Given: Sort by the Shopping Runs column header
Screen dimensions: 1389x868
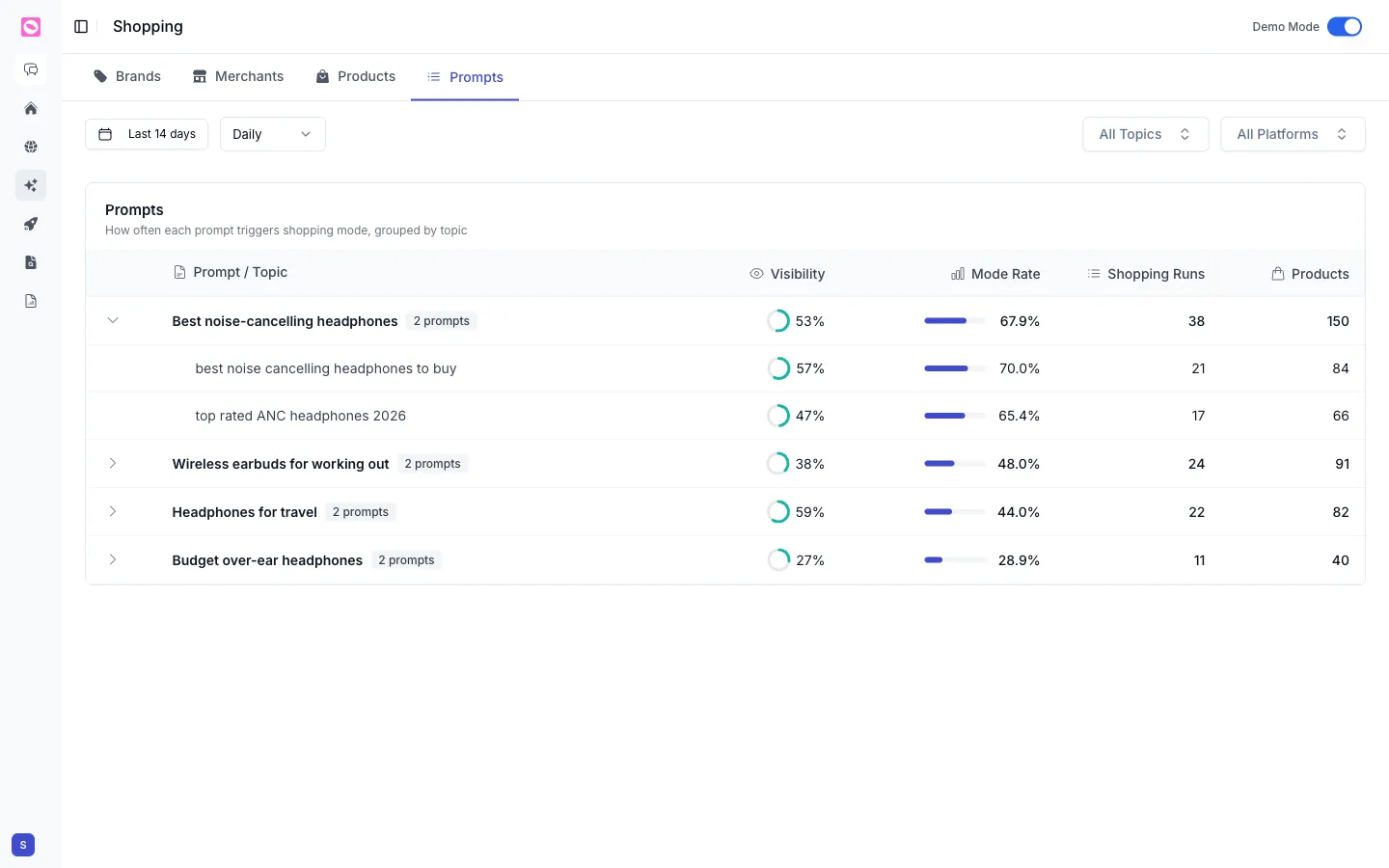Looking at the screenshot, I should point(1146,274).
